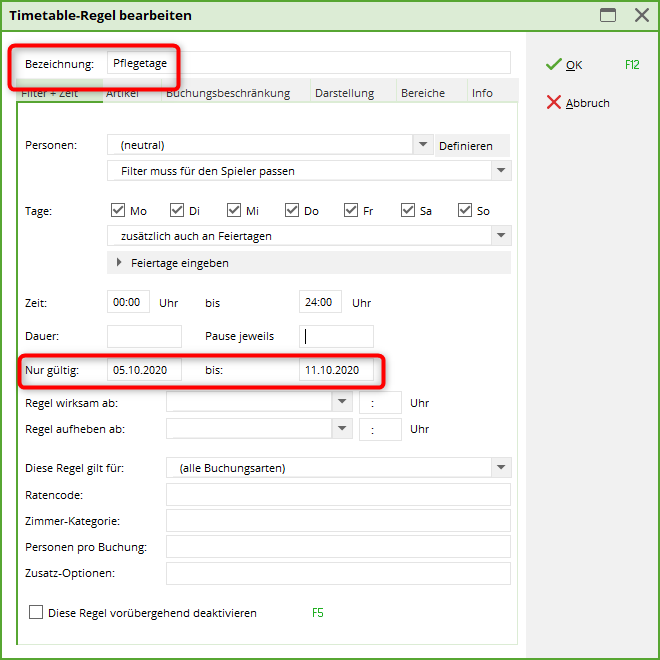Close the dialog with the title bar X
Viewport: 660px width, 660px height.
tap(641, 15)
